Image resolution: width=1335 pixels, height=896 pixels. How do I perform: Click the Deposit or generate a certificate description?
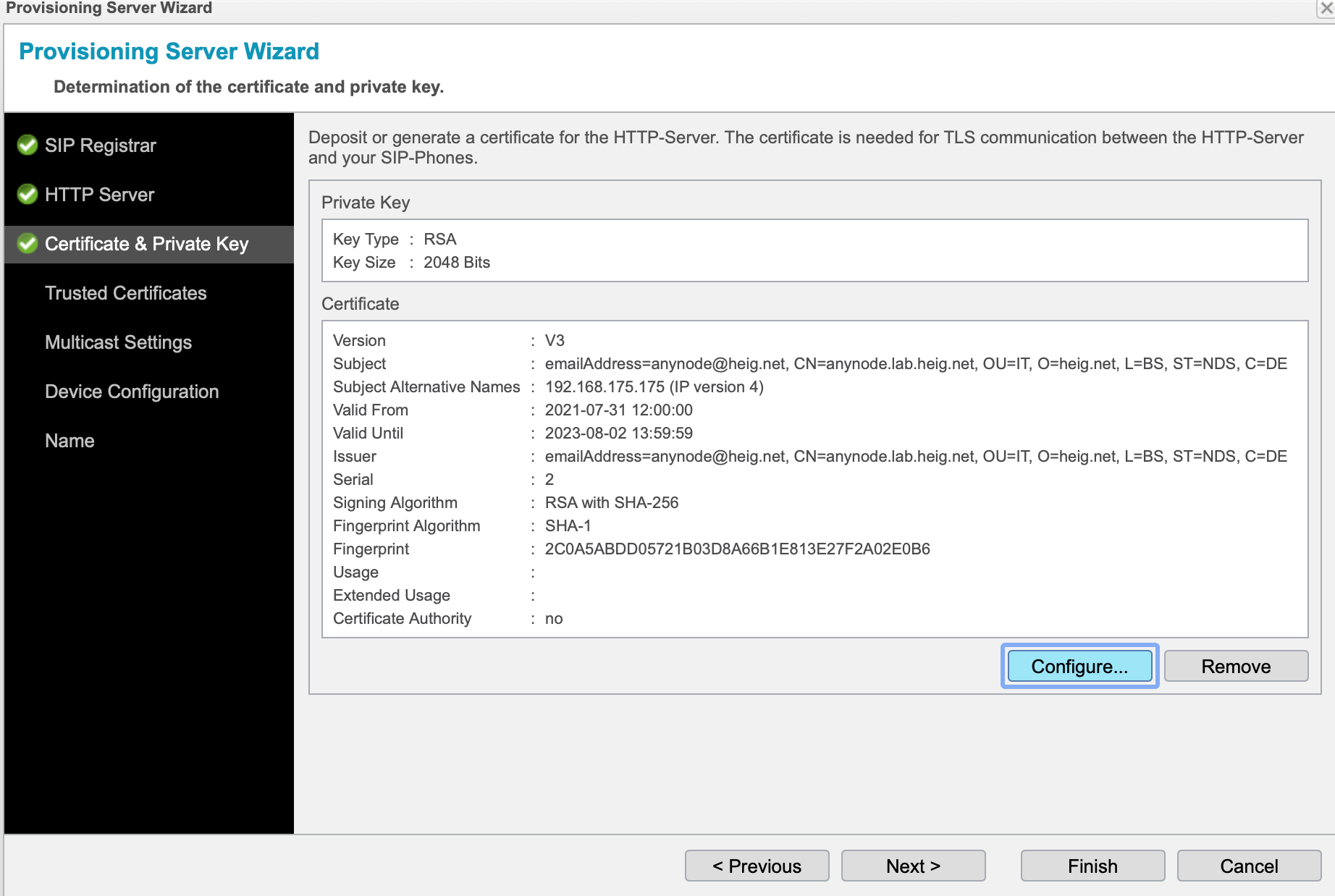[x=806, y=148]
